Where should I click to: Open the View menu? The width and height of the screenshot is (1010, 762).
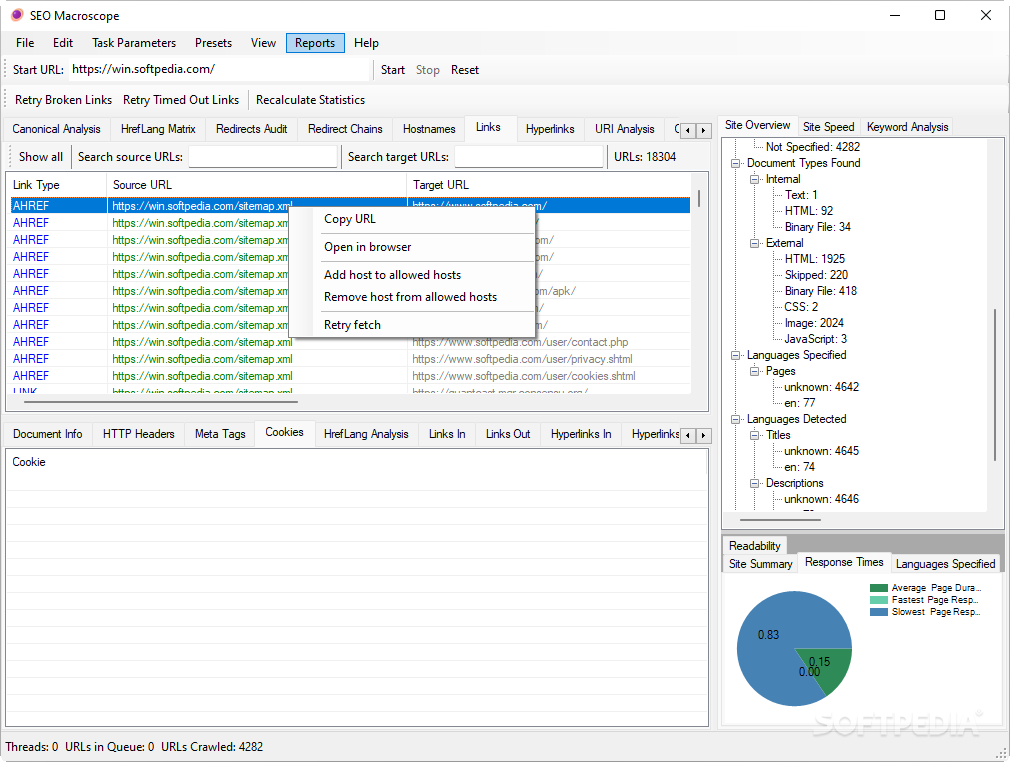pyautogui.click(x=263, y=43)
